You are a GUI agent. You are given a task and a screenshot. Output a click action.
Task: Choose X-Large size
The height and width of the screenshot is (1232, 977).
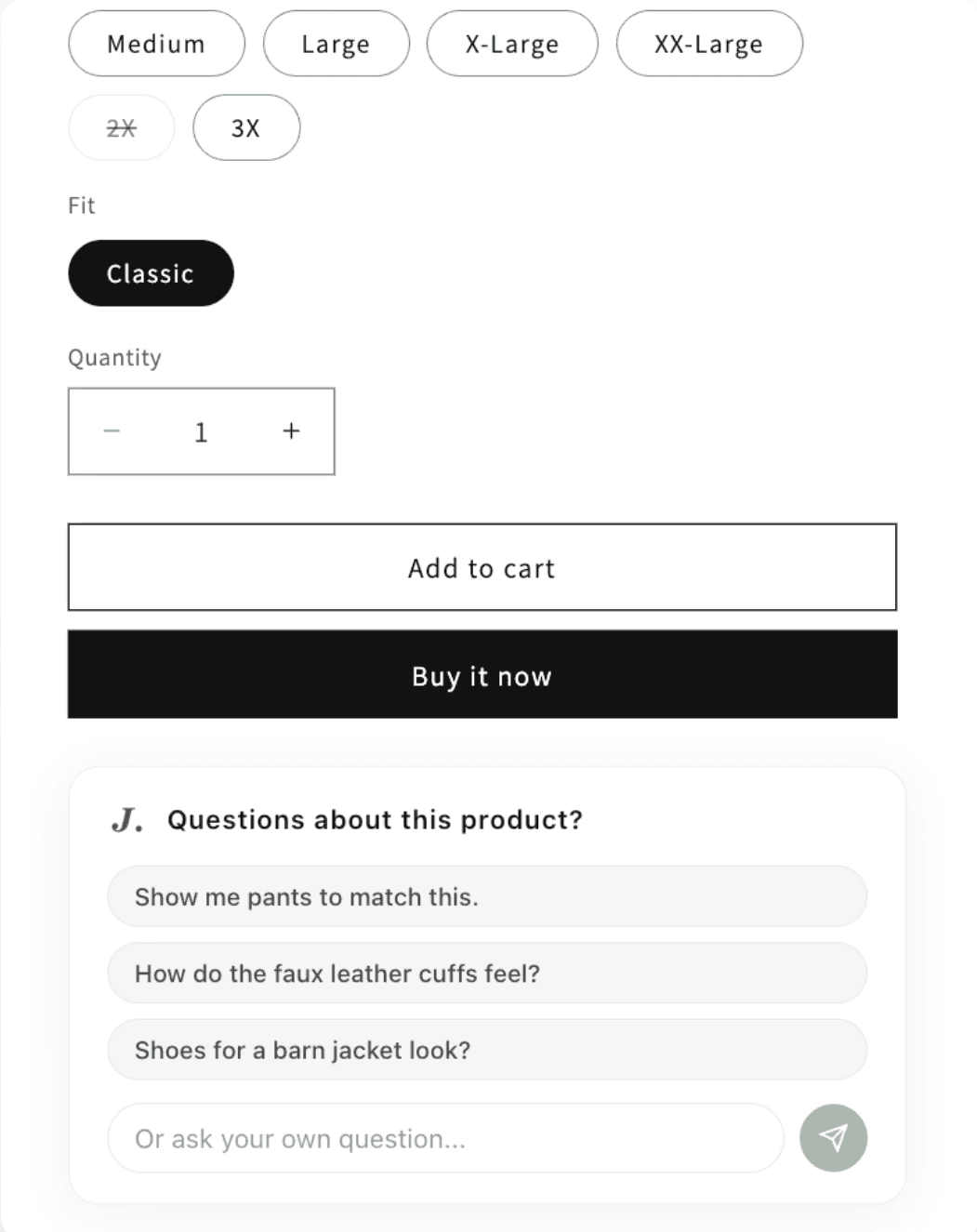pos(512,44)
